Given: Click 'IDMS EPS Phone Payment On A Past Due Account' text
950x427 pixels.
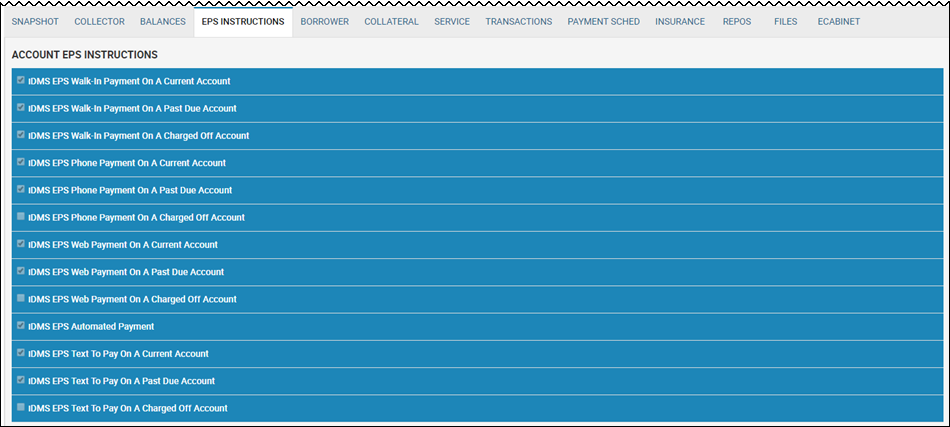Looking at the screenshot, I should [130, 190].
